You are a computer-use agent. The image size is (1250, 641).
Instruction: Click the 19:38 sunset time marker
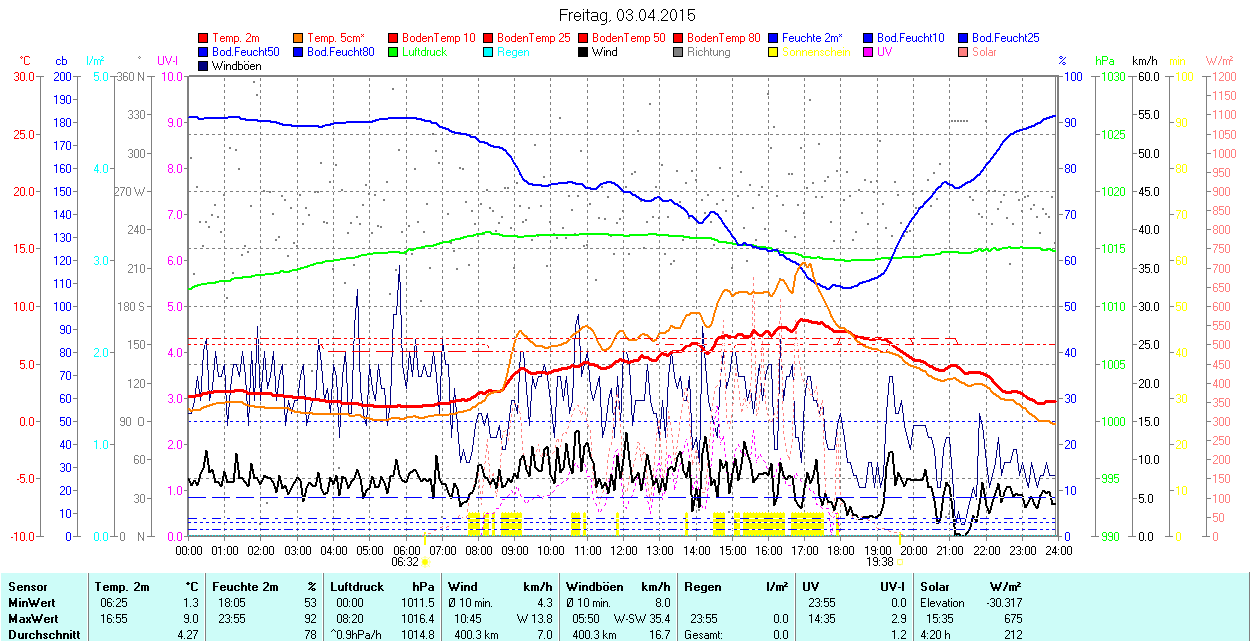click(x=877, y=562)
